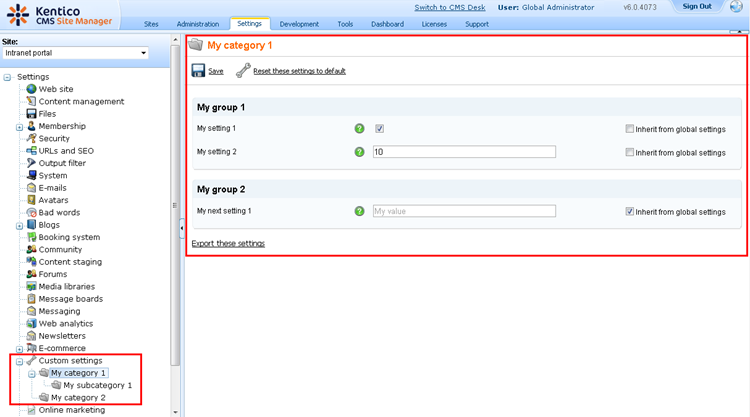This screenshot has width=750, height=417.
Task: Click help icon for My setting 1
Action: (359, 129)
